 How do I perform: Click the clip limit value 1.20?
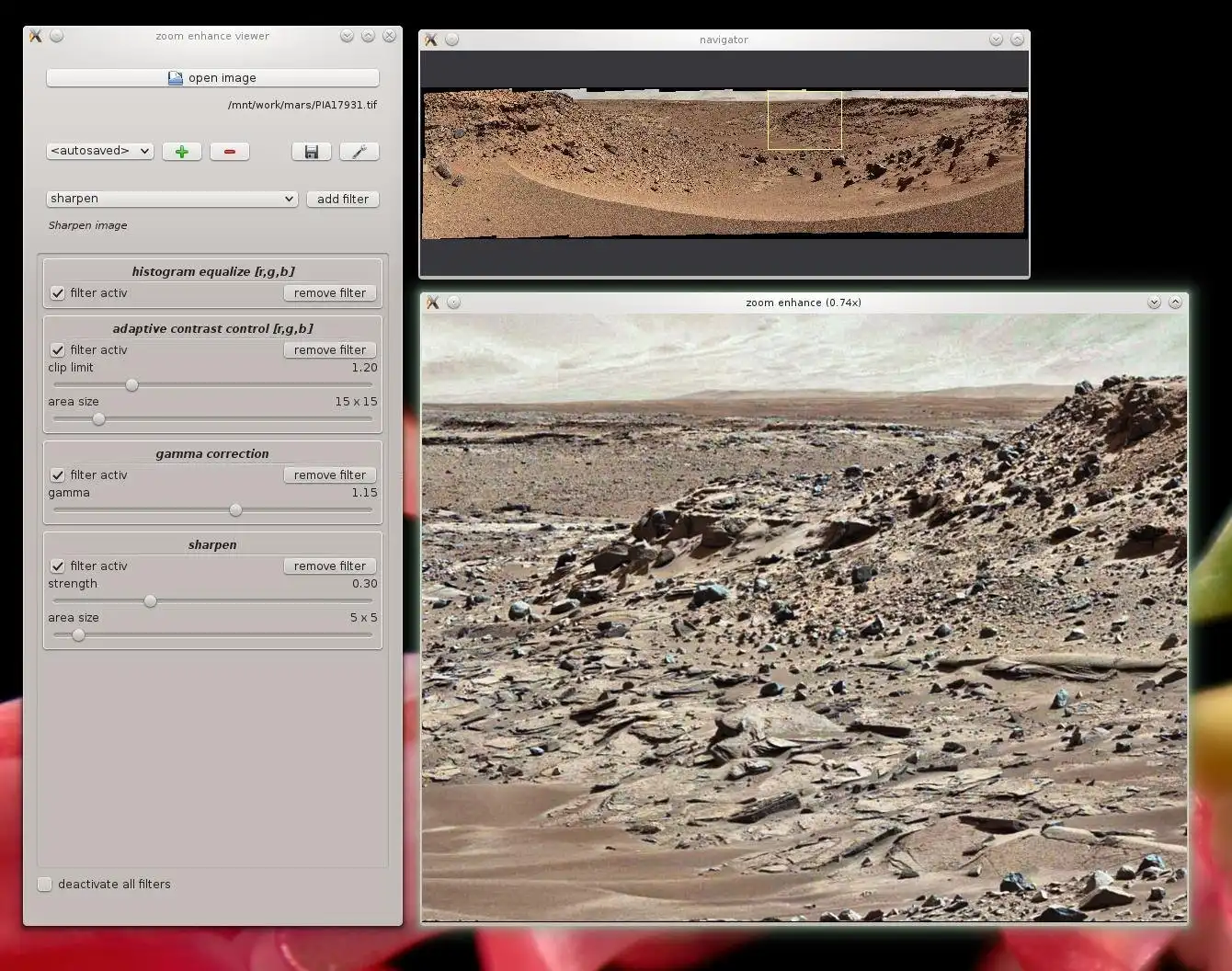coord(364,368)
